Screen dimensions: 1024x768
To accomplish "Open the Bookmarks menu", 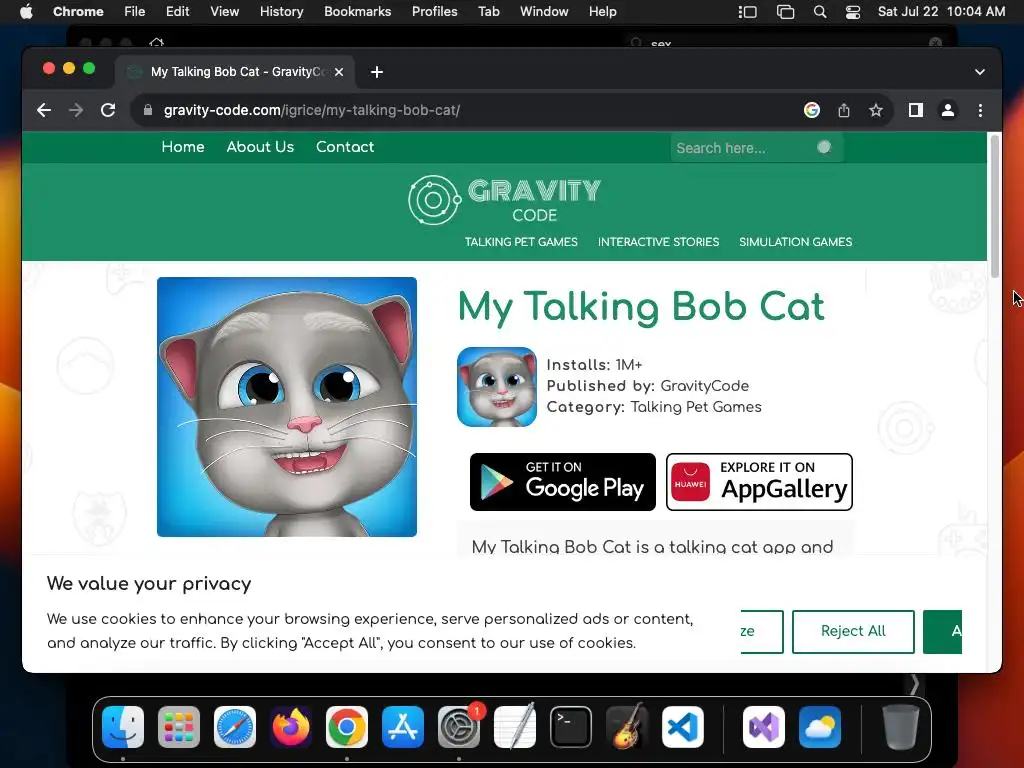I will (x=358, y=12).
